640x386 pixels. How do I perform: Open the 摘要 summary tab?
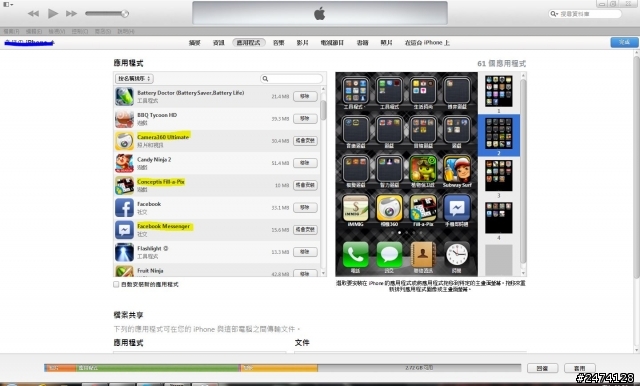pyautogui.click(x=195, y=42)
